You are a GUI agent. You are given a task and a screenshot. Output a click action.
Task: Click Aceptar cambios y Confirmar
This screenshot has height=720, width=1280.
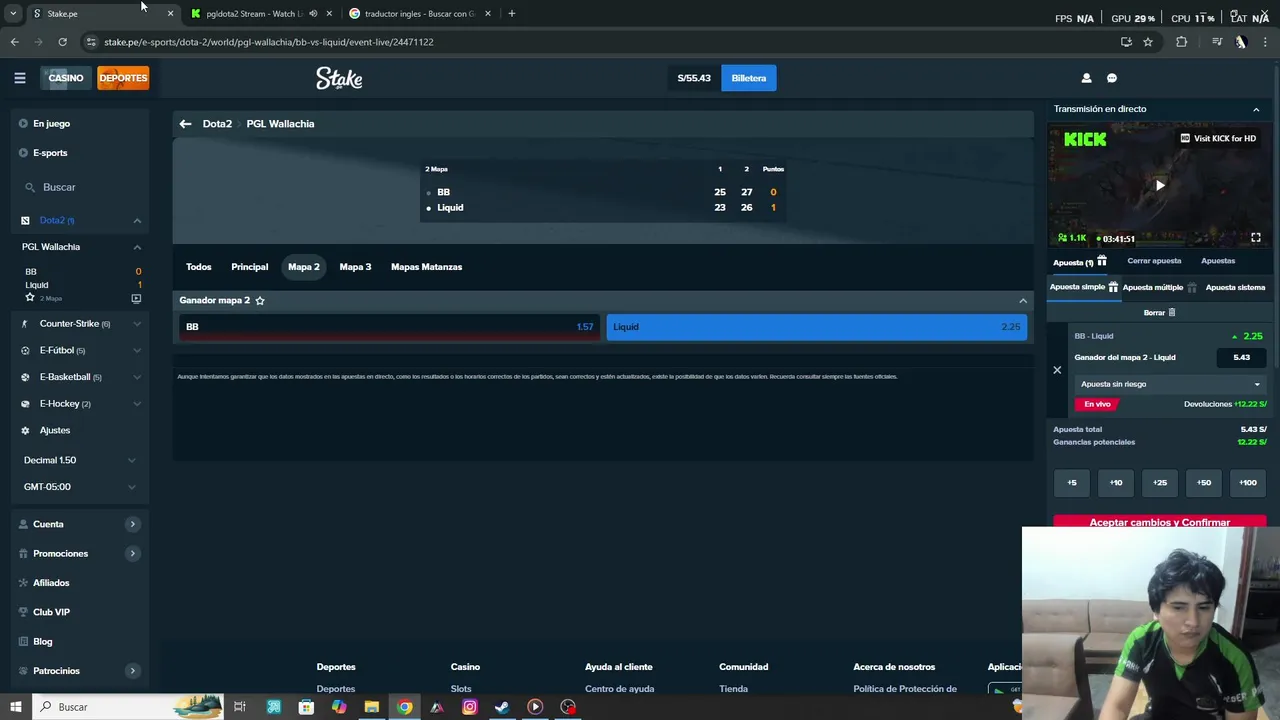click(x=1160, y=522)
